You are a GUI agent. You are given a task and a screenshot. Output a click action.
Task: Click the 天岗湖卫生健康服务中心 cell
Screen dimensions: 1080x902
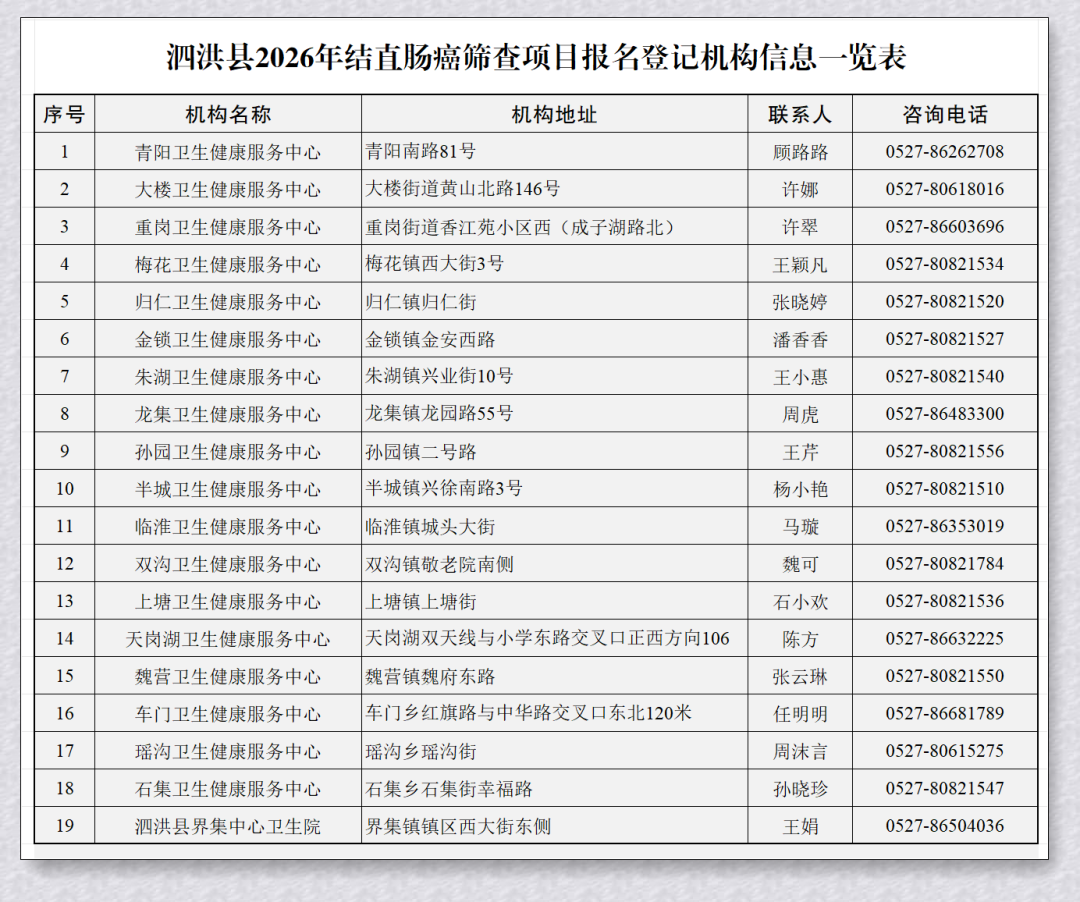pyautogui.click(x=228, y=639)
